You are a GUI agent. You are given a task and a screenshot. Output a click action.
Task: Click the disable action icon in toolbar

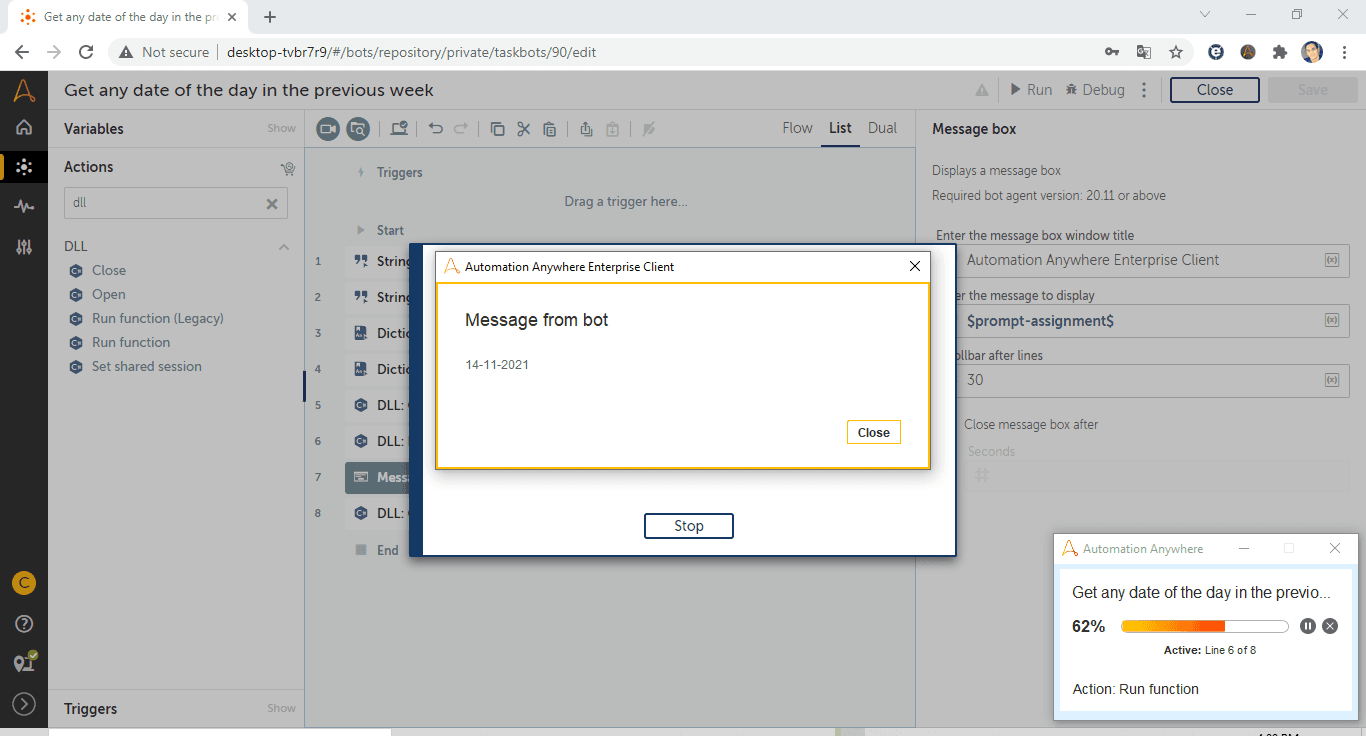[x=648, y=128]
